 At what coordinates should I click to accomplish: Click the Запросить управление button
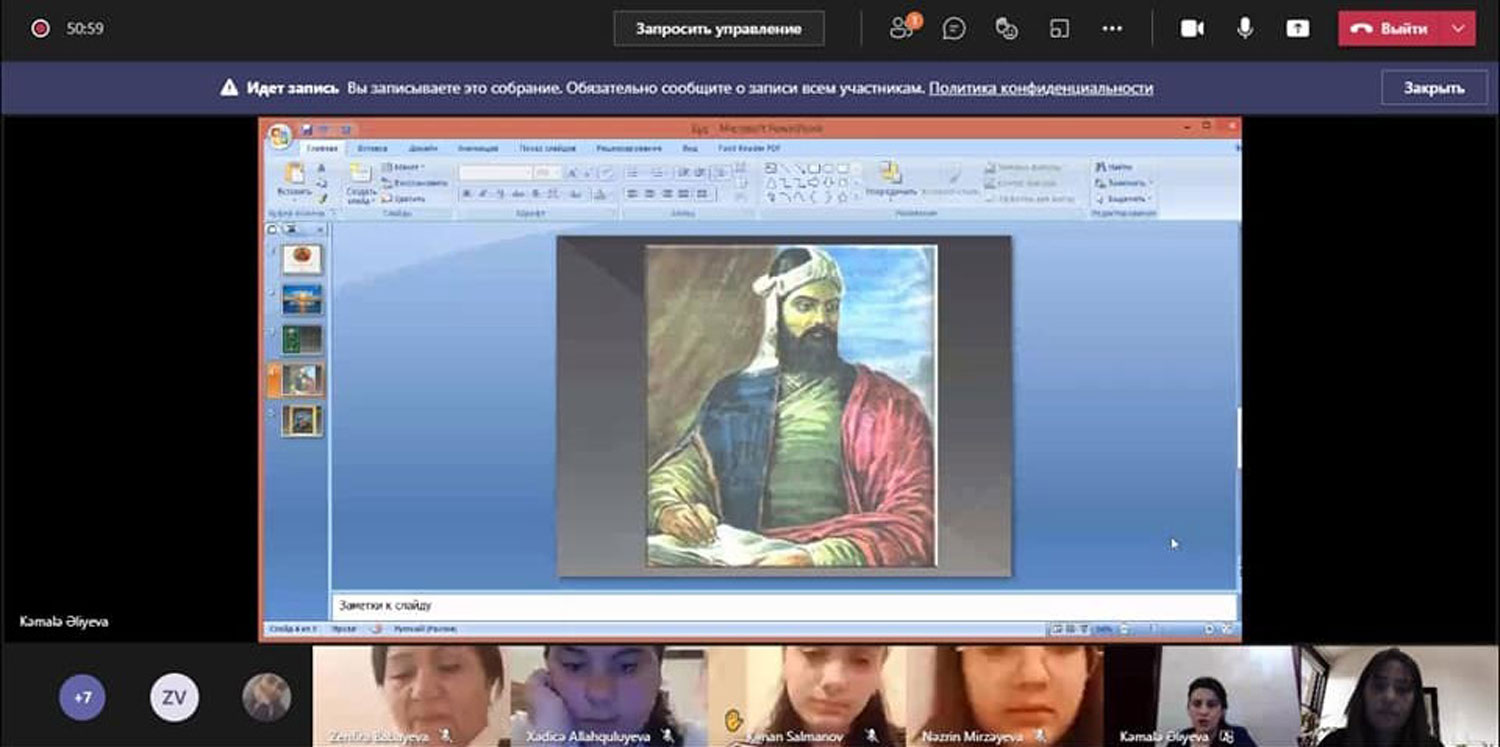coord(718,29)
